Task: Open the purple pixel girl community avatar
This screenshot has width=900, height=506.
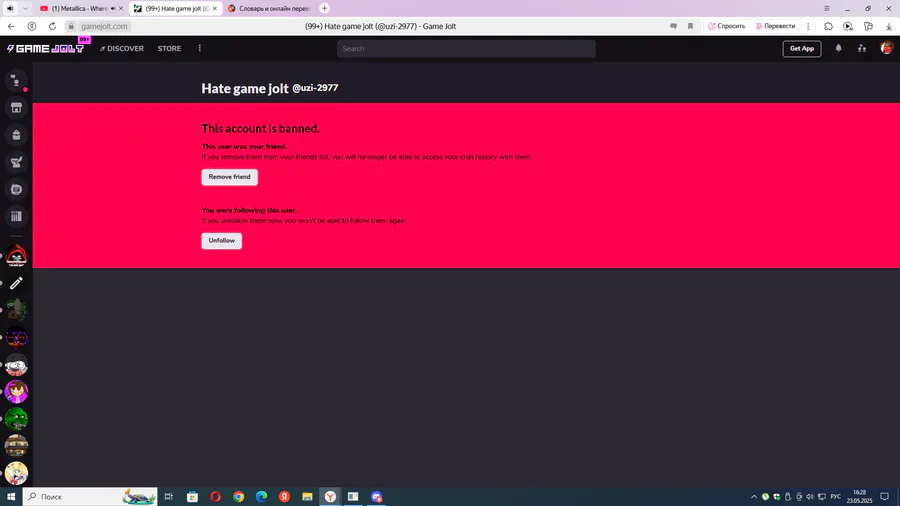Action: pos(16,392)
